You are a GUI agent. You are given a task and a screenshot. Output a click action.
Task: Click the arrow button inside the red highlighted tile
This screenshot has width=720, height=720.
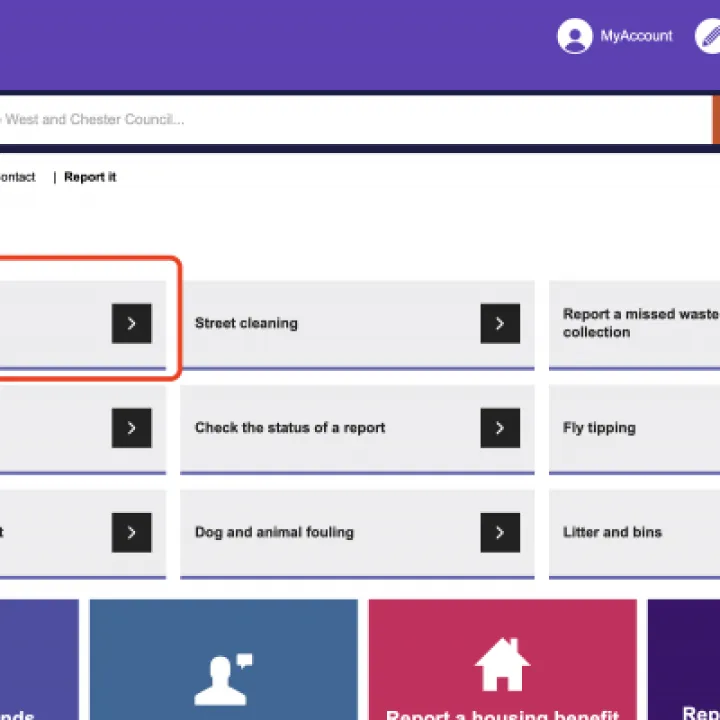pyautogui.click(x=131, y=323)
